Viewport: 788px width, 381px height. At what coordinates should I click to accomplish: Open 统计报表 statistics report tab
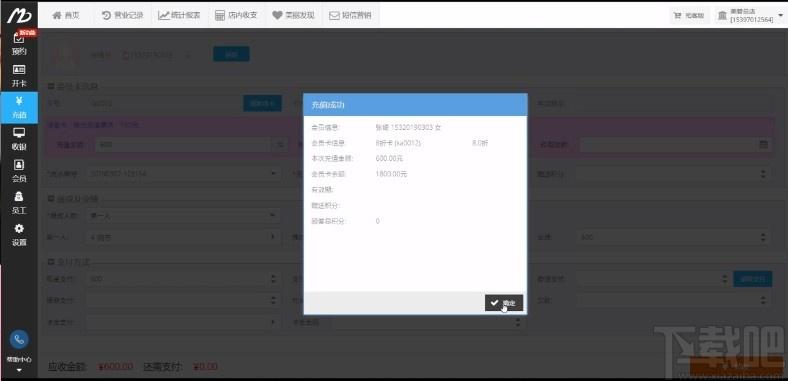coord(179,15)
